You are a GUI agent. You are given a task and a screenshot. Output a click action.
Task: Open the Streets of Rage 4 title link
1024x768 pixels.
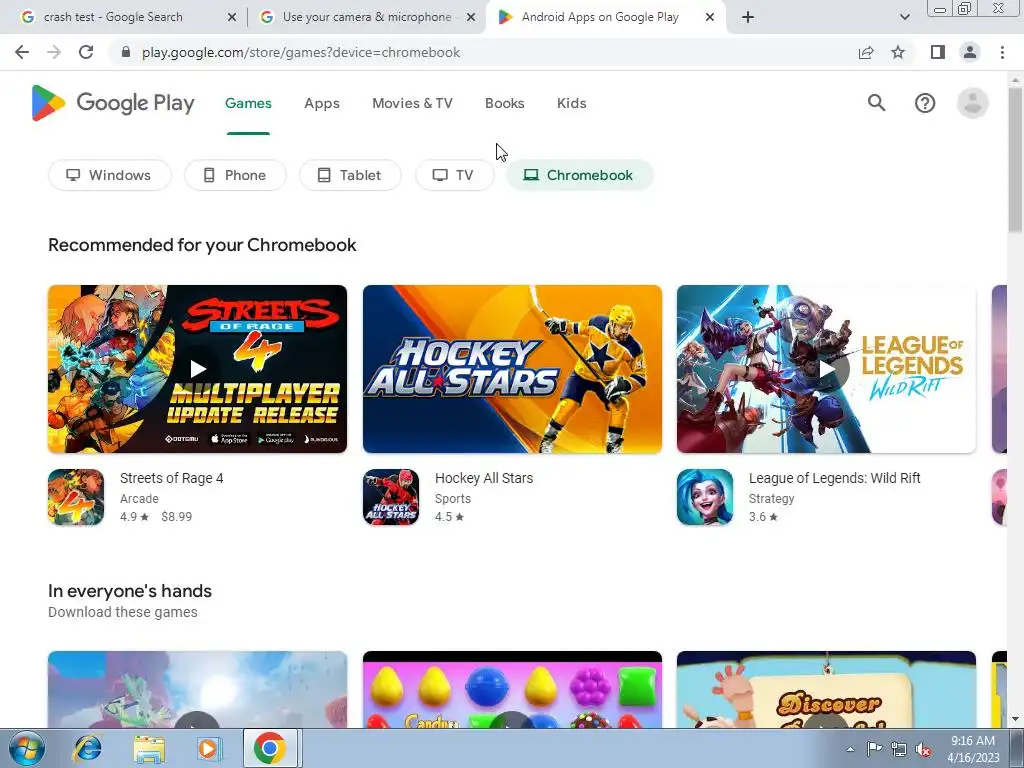pyautogui.click(x=172, y=478)
